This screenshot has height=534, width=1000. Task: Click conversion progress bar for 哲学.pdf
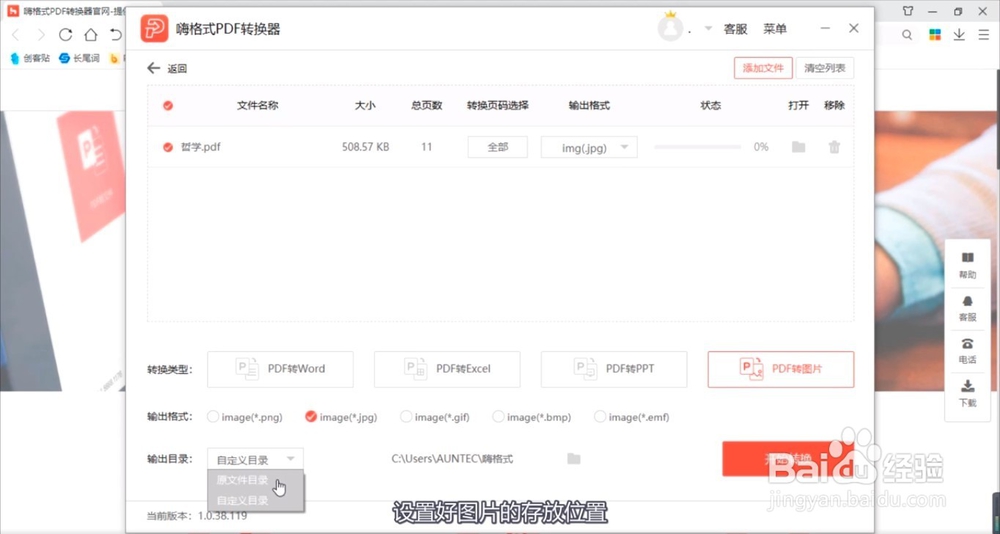tap(698, 147)
